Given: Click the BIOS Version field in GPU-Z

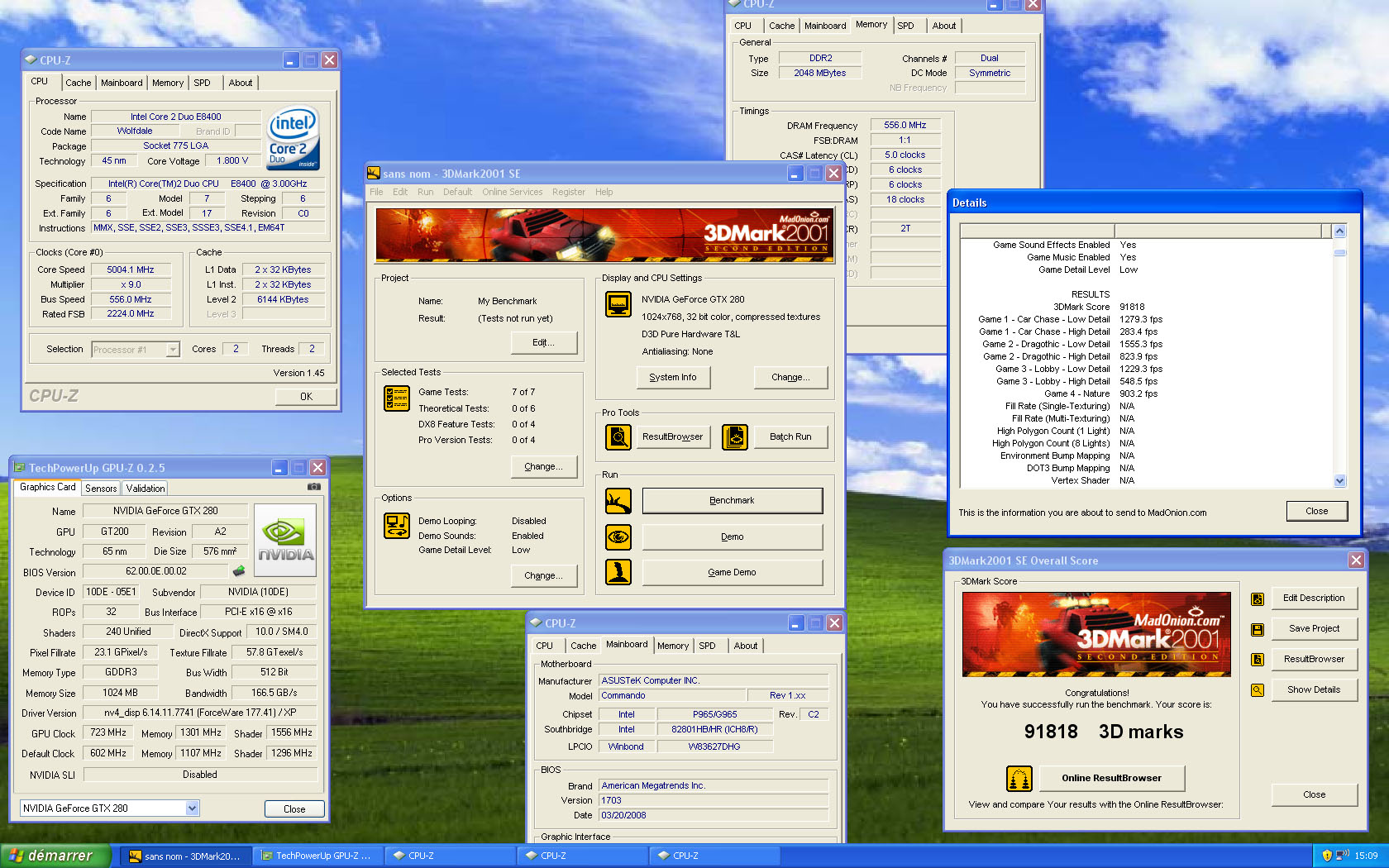Looking at the screenshot, I should 156,571.
